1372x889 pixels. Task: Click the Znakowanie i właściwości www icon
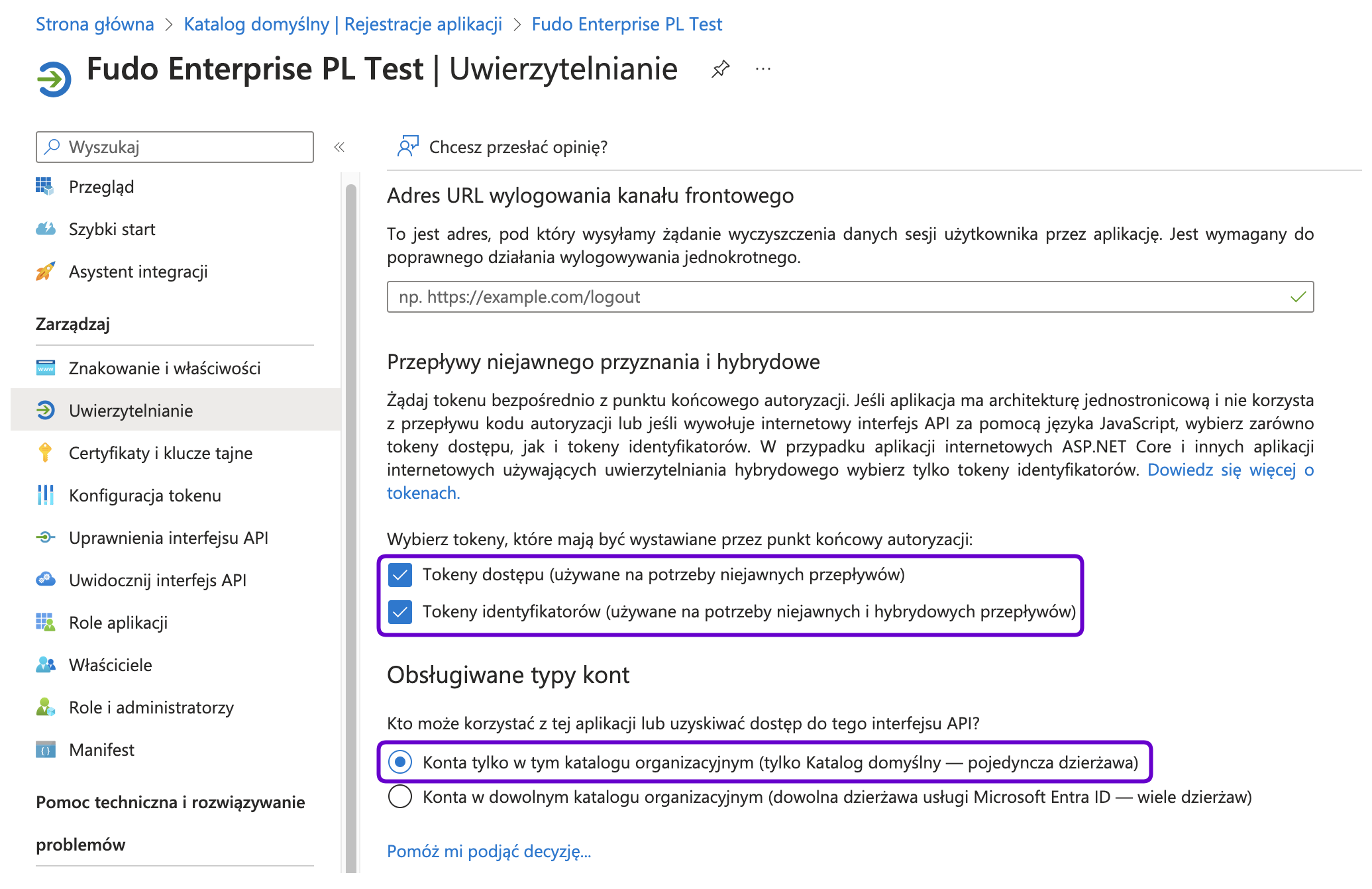[x=45, y=368]
